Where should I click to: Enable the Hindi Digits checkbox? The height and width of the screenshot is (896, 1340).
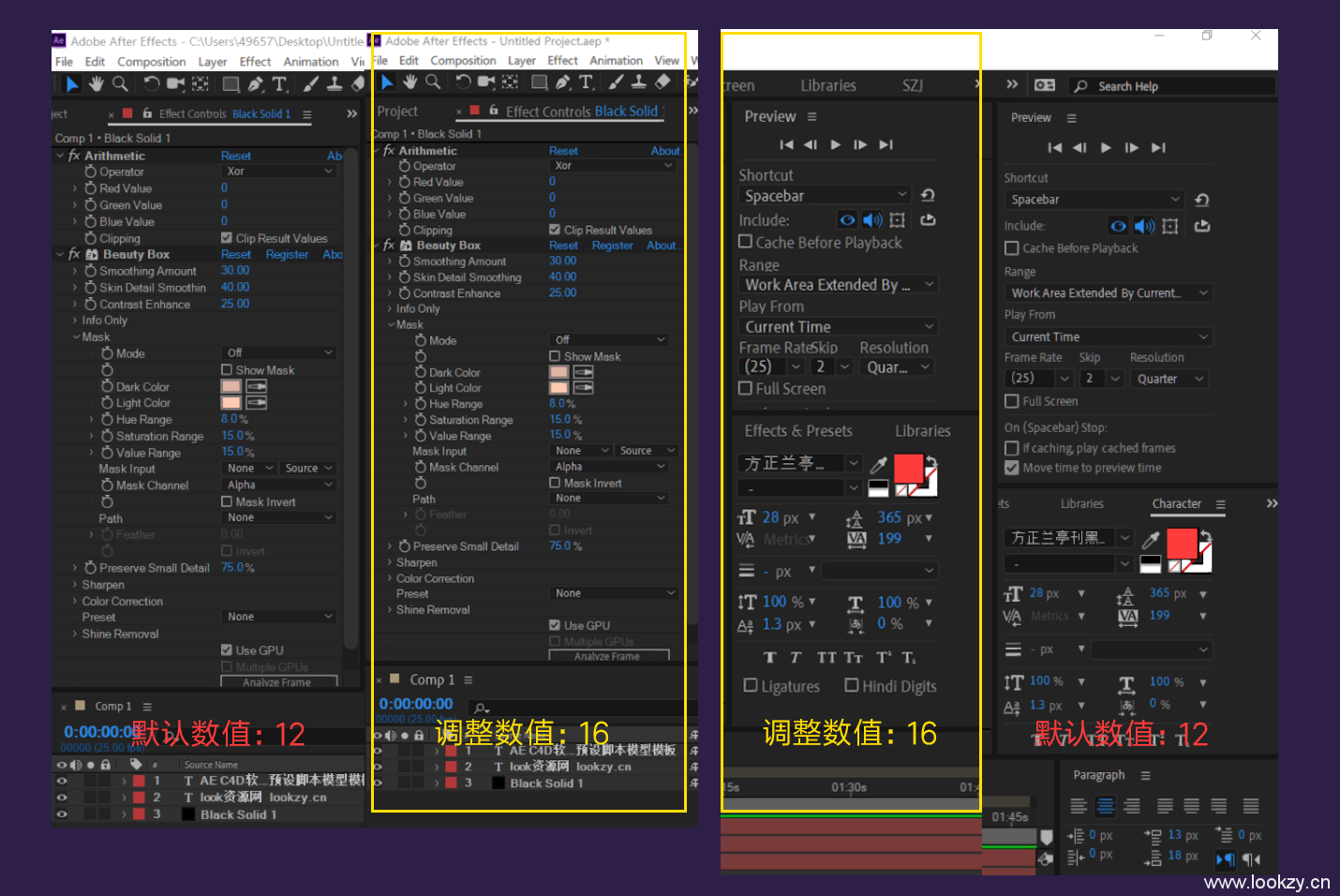(x=852, y=685)
